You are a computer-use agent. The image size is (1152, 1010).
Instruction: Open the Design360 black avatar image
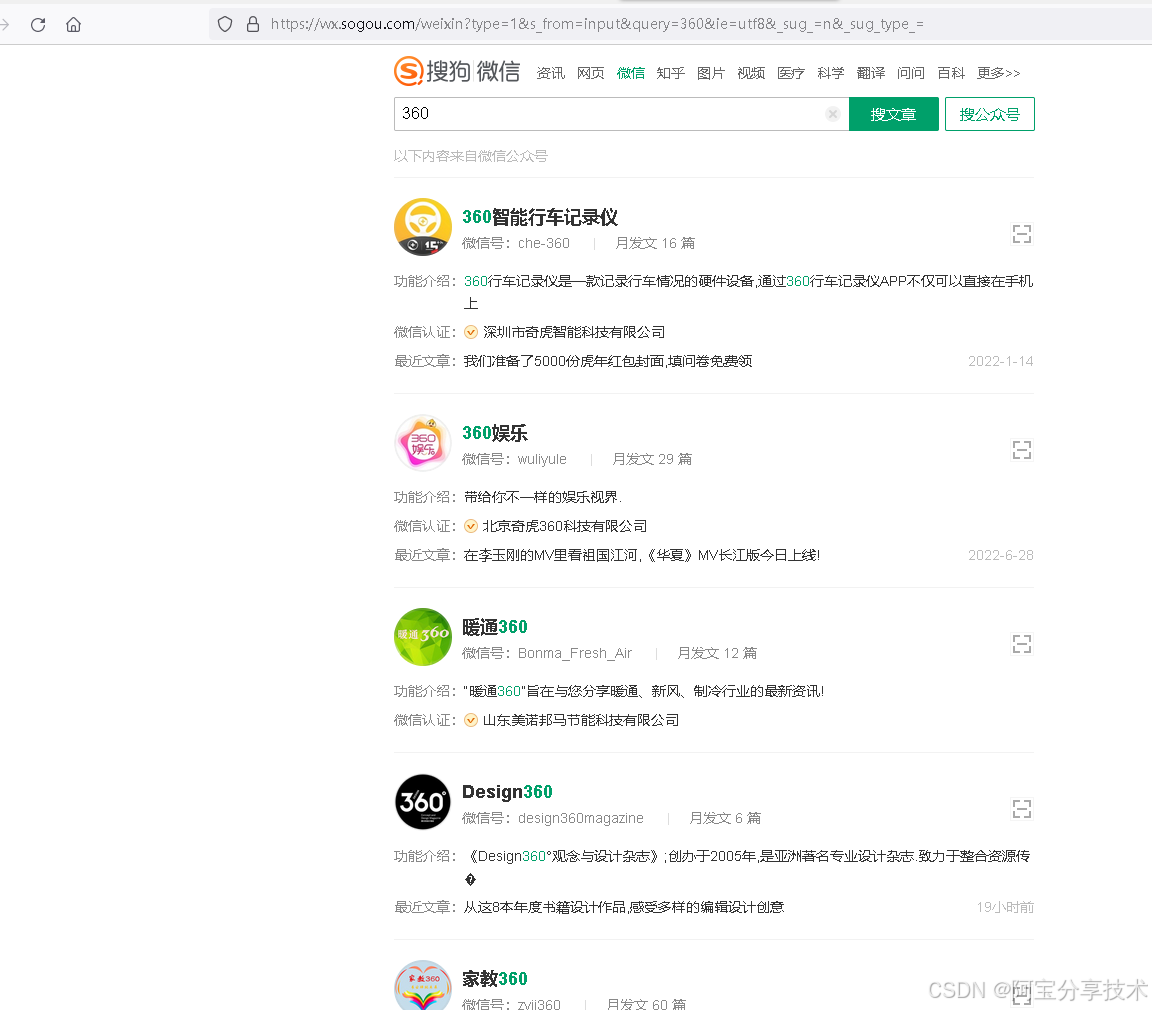pyautogui.click(x=422, y=802)
